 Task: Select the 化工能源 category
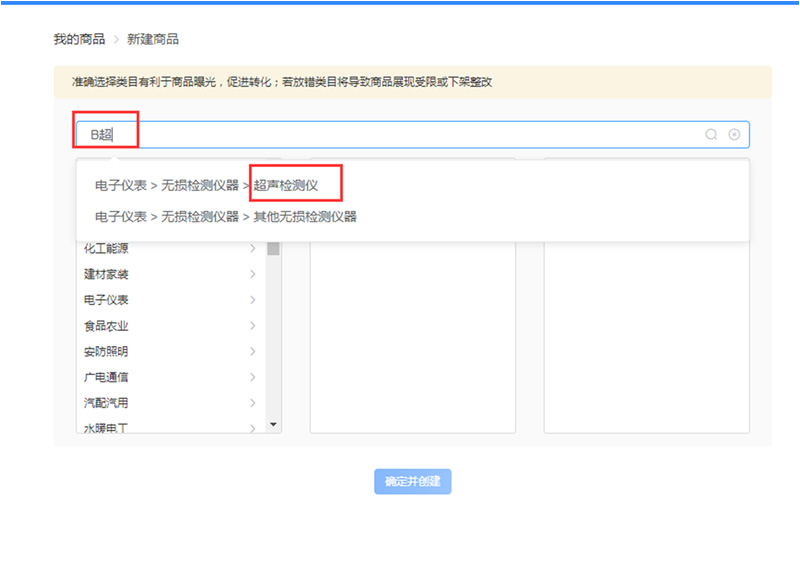(106, 248)
